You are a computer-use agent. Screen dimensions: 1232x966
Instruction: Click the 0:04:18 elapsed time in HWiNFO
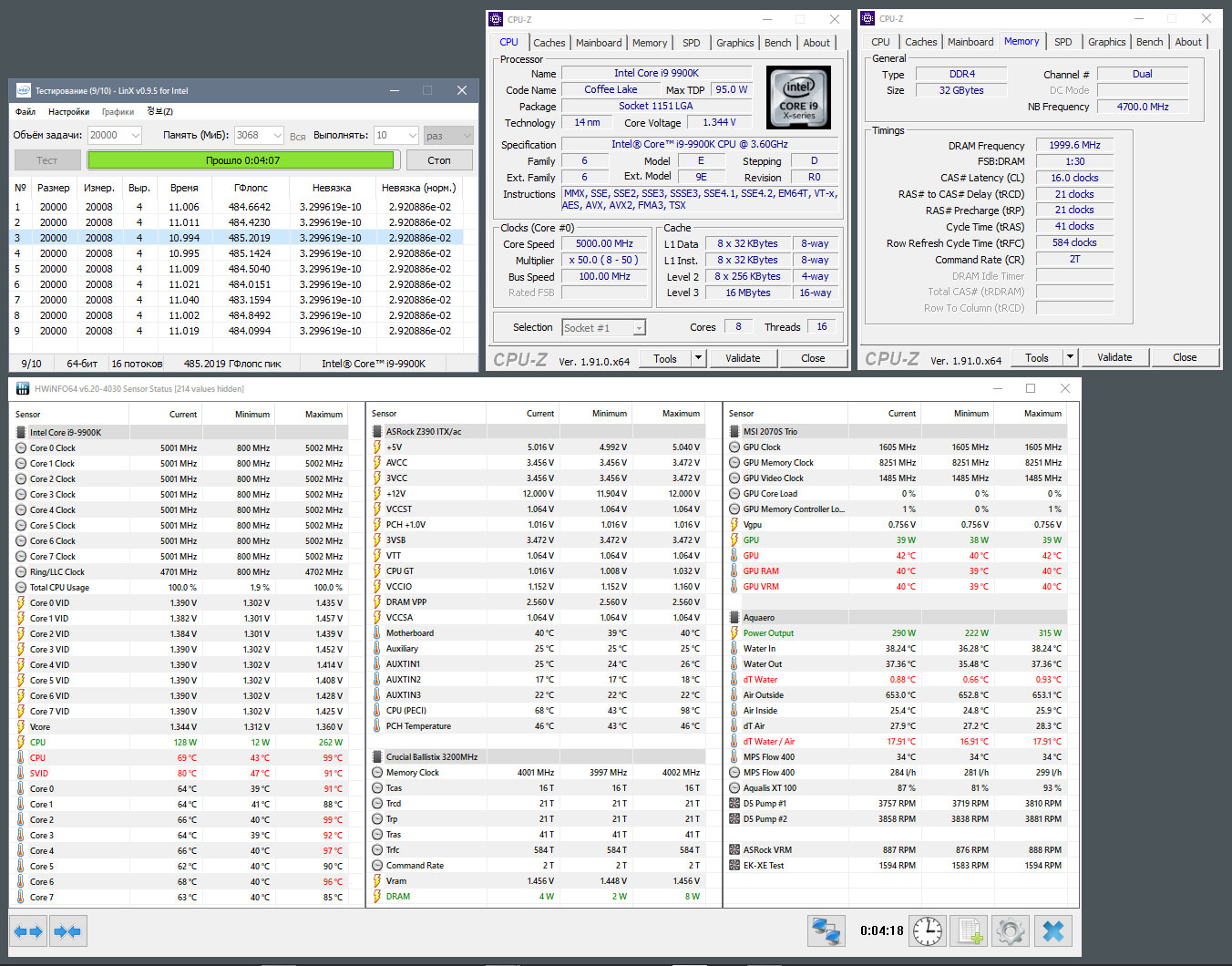coord(882,931)
